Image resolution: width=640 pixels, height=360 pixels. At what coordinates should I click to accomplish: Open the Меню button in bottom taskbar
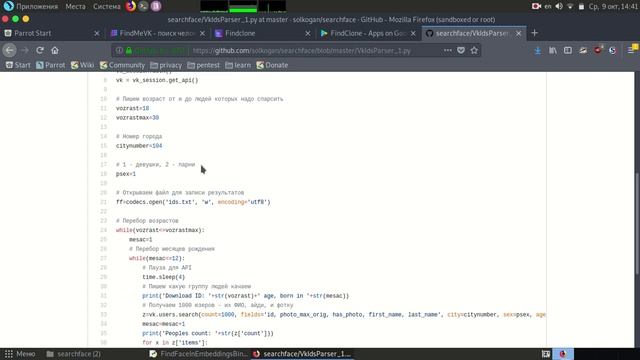click(x=20, y=354)
